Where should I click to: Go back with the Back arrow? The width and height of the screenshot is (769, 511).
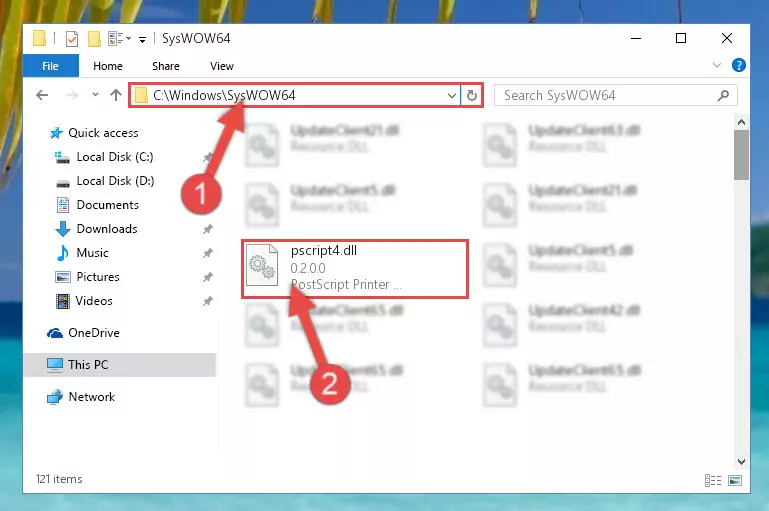pos(42,95)
